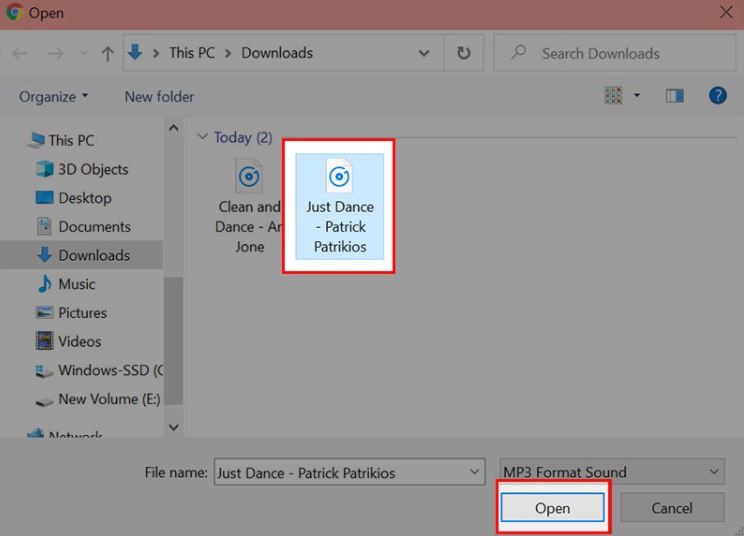
Task: Click the 3D Objects cube icon
Action: click(x=45, y=169)
